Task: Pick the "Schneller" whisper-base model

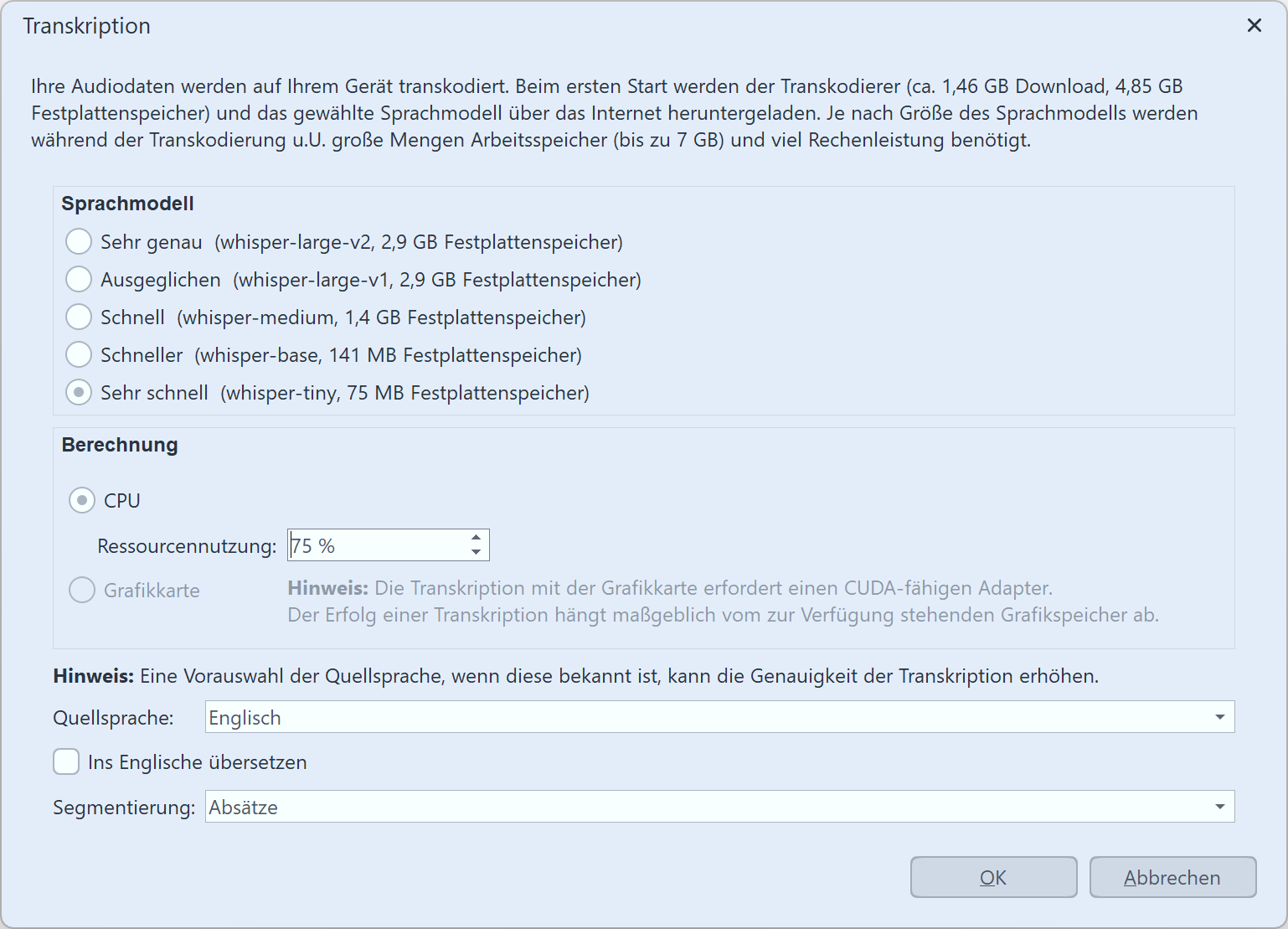Action: tap(78, 354)
